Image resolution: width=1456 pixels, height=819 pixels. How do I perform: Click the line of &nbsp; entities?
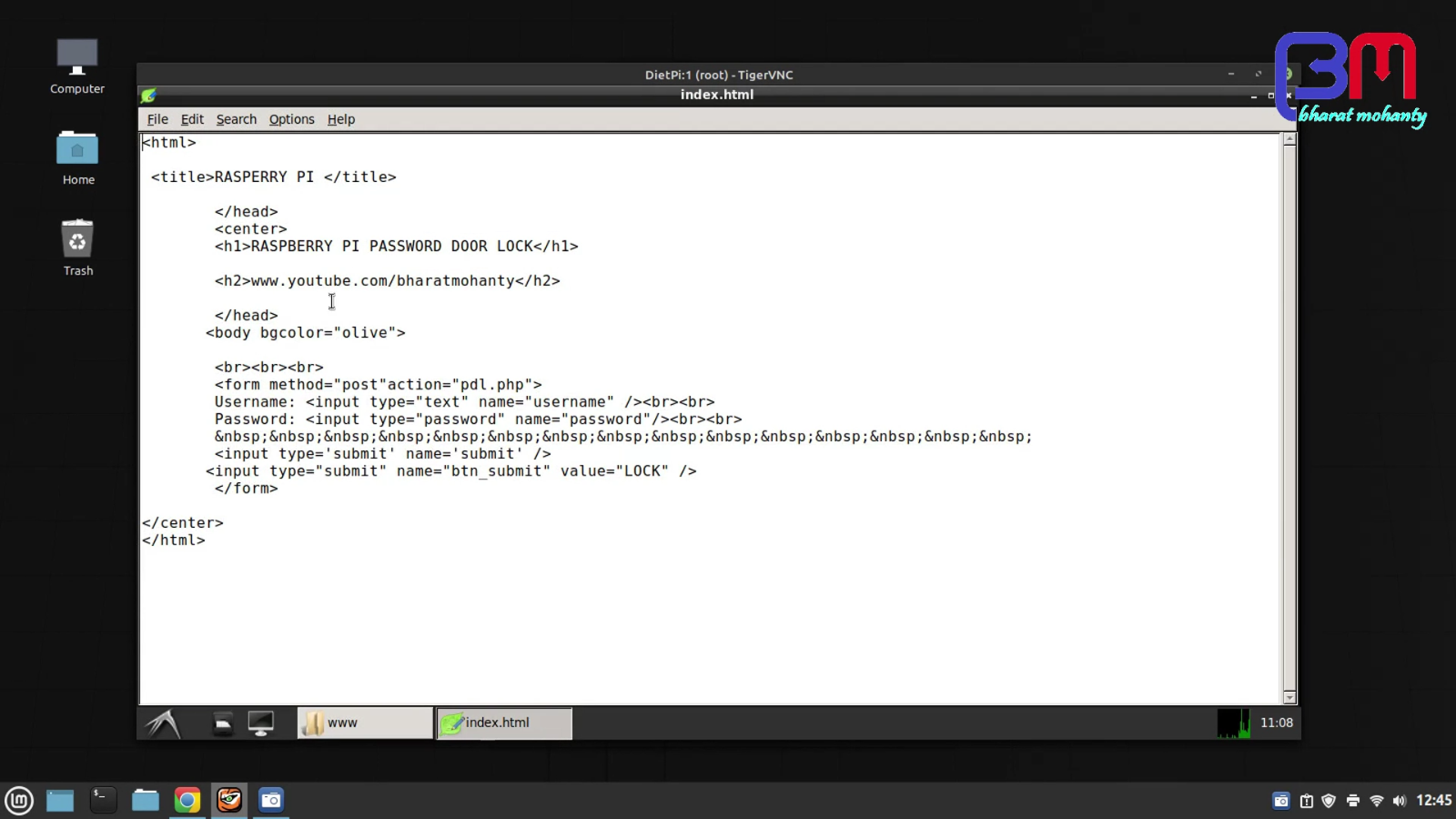(624, 437)
